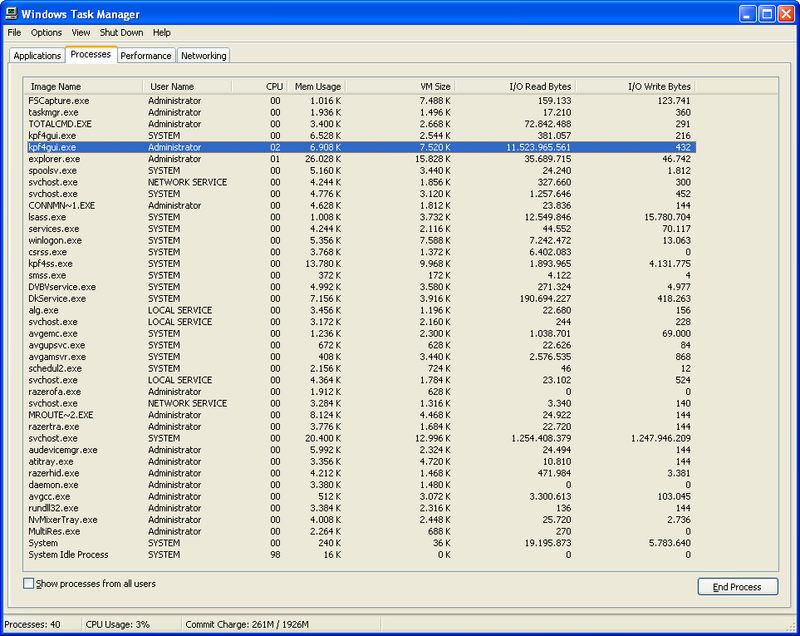Select the spoolsv.exe process
The image size is (800, 636).
coord(361,171)
